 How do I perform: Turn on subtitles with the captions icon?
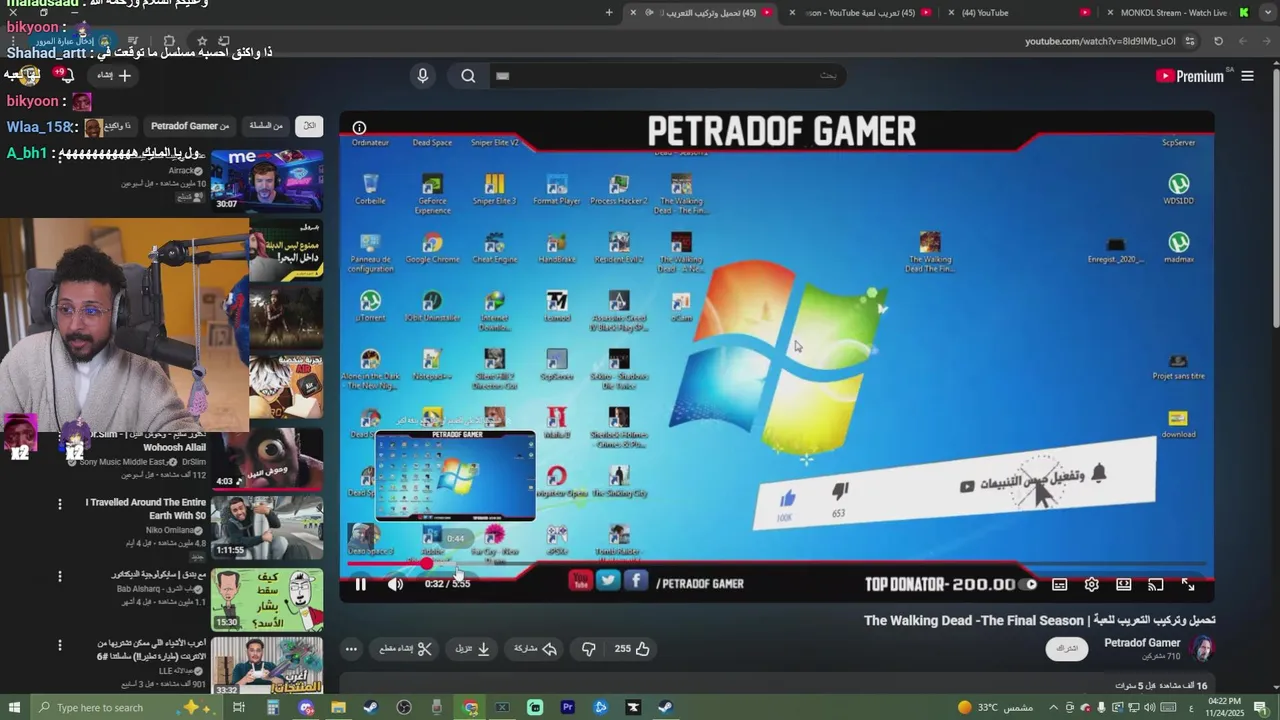(1060, 584)
